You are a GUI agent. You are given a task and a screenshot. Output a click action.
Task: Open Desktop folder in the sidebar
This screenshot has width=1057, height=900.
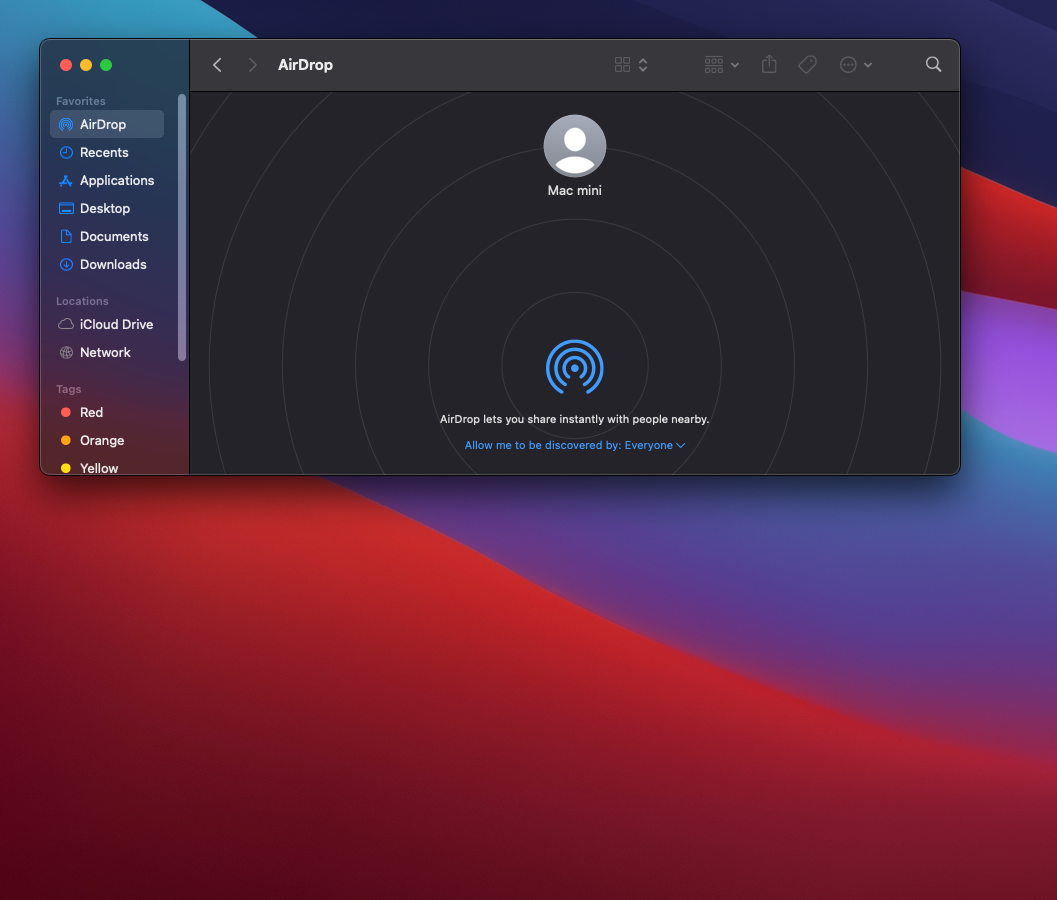pyautogui.click(x=107, y=208)
